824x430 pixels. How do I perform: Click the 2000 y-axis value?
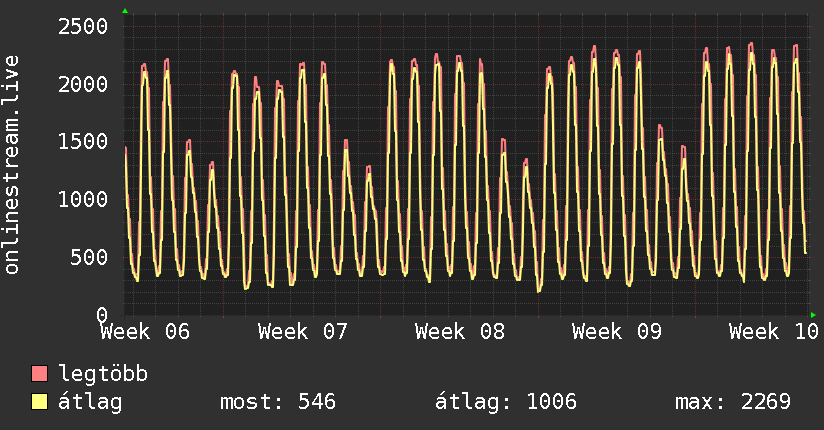point(83,84)
